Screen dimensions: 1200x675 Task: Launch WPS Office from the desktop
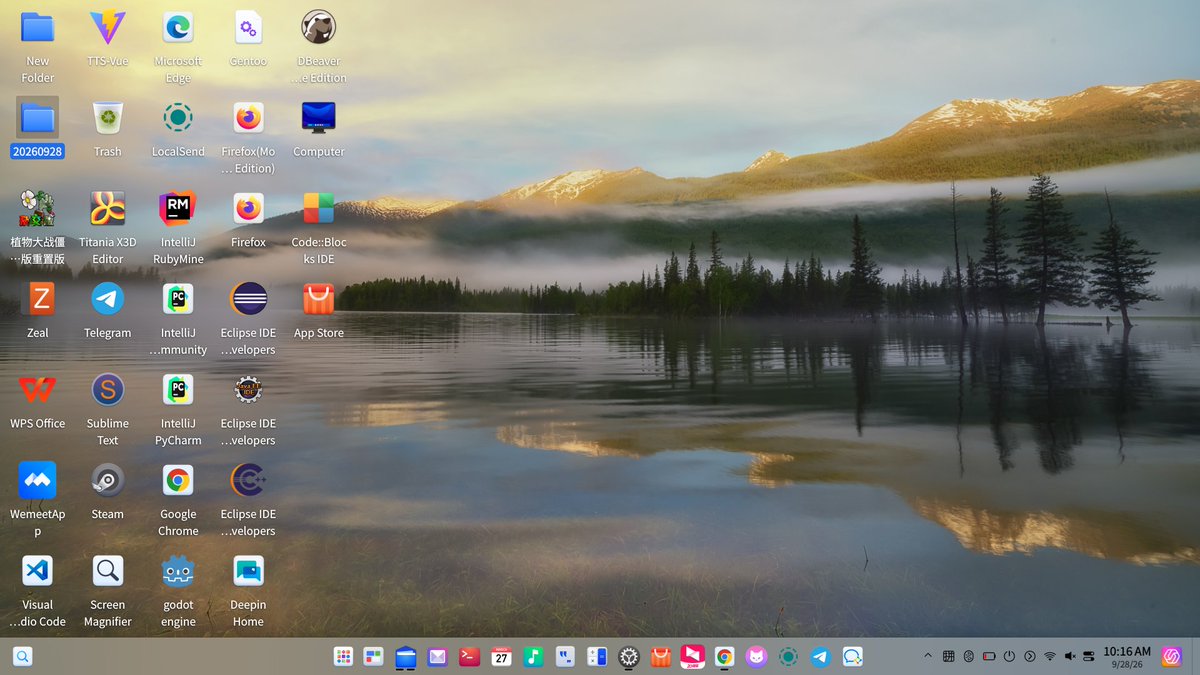(38, 390)
